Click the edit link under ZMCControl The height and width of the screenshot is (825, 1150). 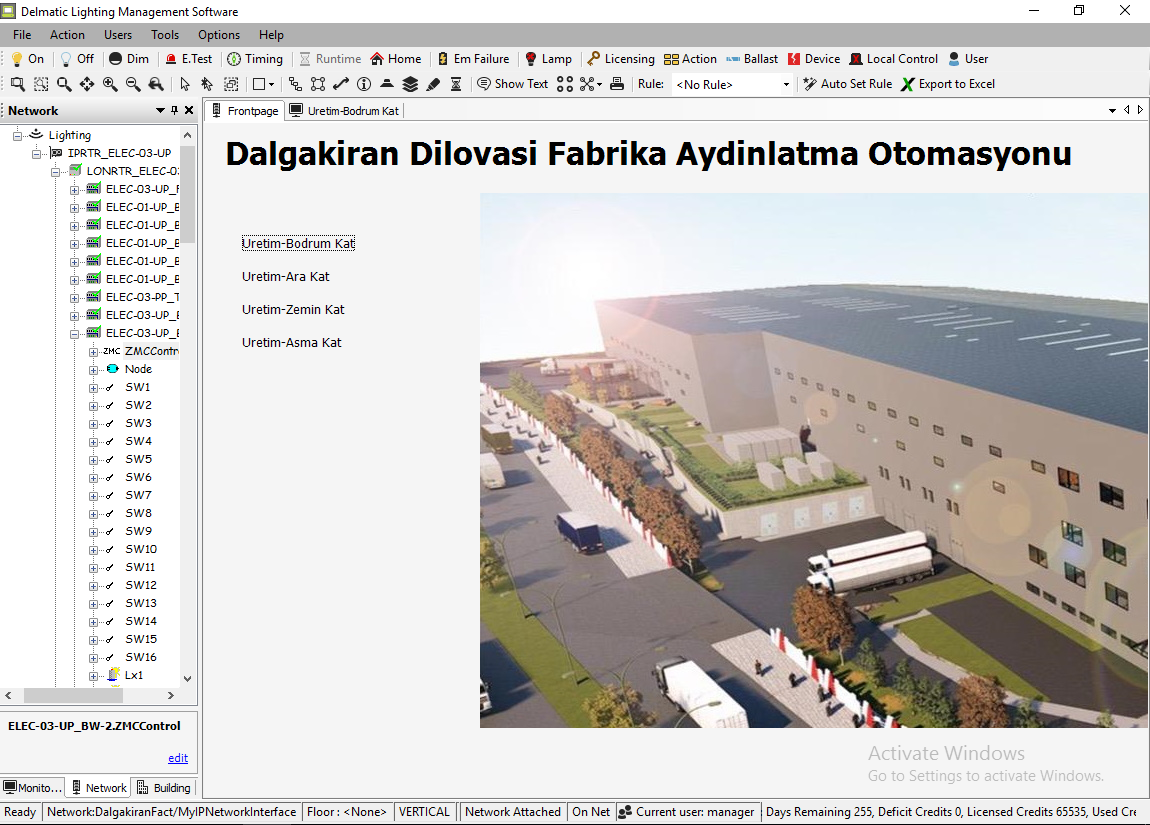point(178,758)
